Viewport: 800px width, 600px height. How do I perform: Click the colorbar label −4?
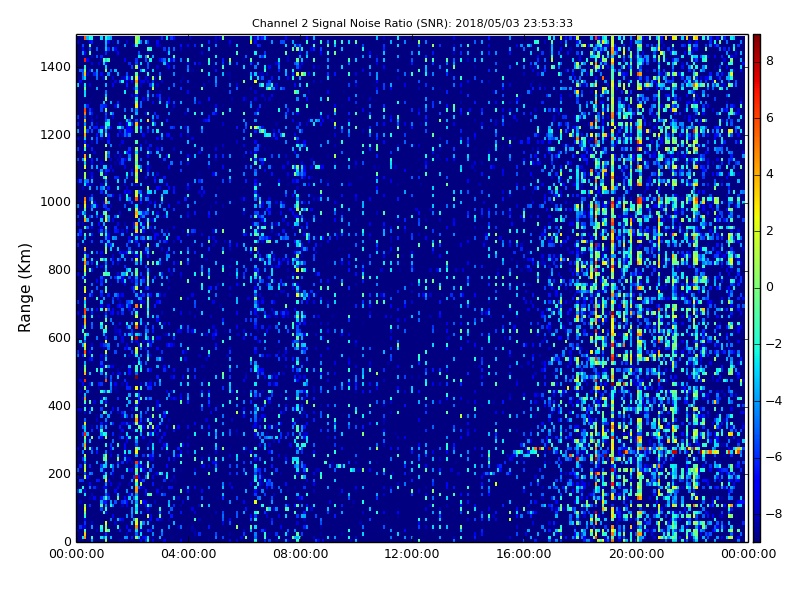tap(774, 401)
